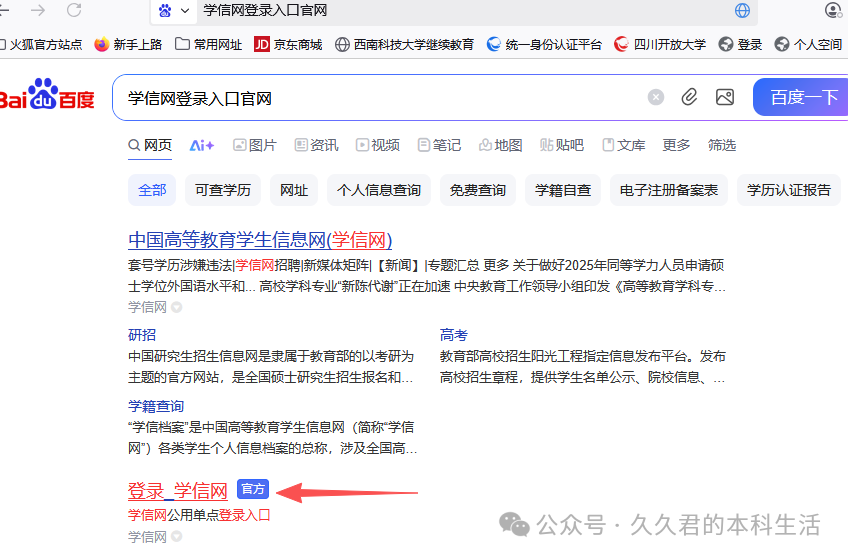The width and height of the screenshot is (848, 559).
Task: Select the 个人信息查询 filter chip
Action: (x=379, y=190)
